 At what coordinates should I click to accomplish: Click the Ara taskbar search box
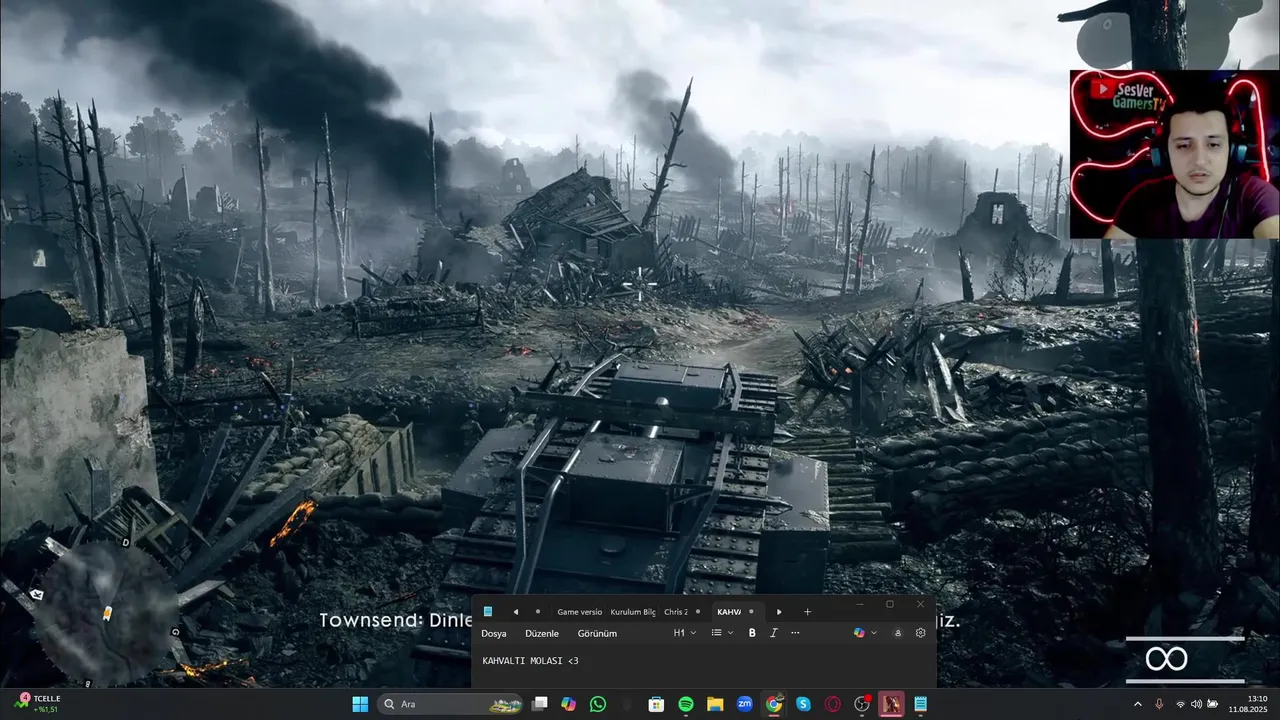point(452,704)
